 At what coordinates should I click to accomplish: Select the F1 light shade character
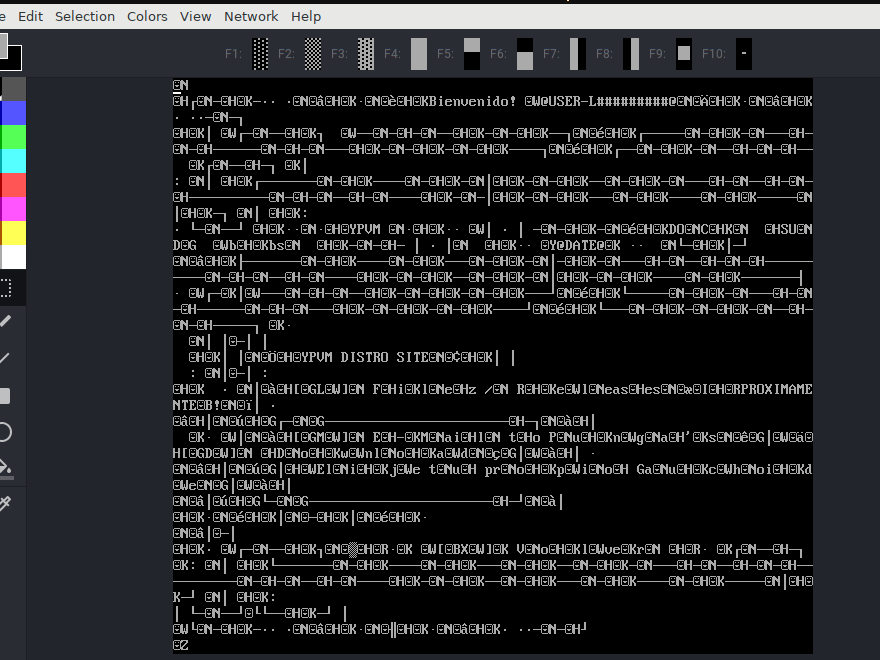click(x=258, y=53)
